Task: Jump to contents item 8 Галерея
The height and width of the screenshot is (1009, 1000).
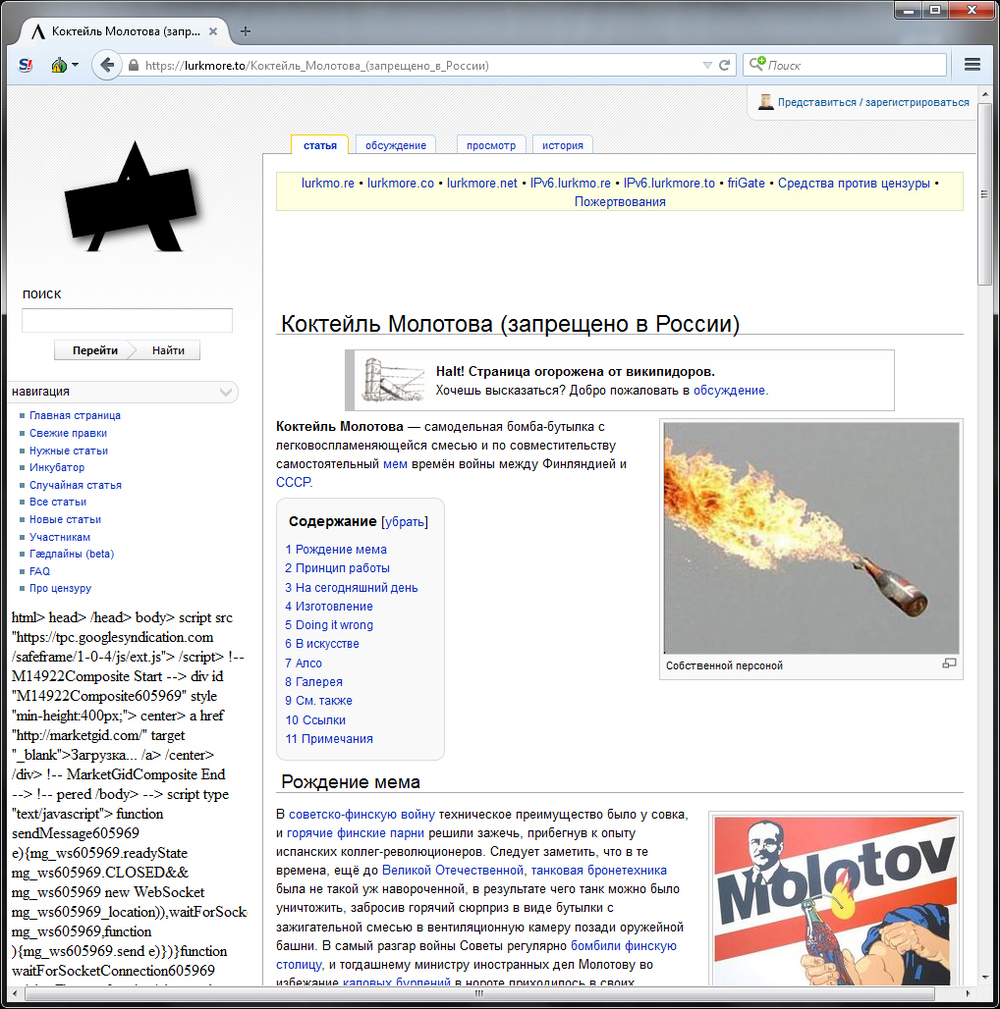Action: point(313,681)
